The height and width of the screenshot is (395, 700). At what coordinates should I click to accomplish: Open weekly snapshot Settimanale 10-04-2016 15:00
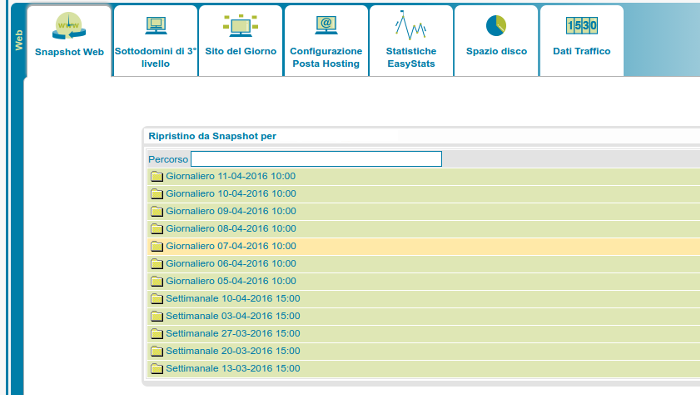point(233,298)
